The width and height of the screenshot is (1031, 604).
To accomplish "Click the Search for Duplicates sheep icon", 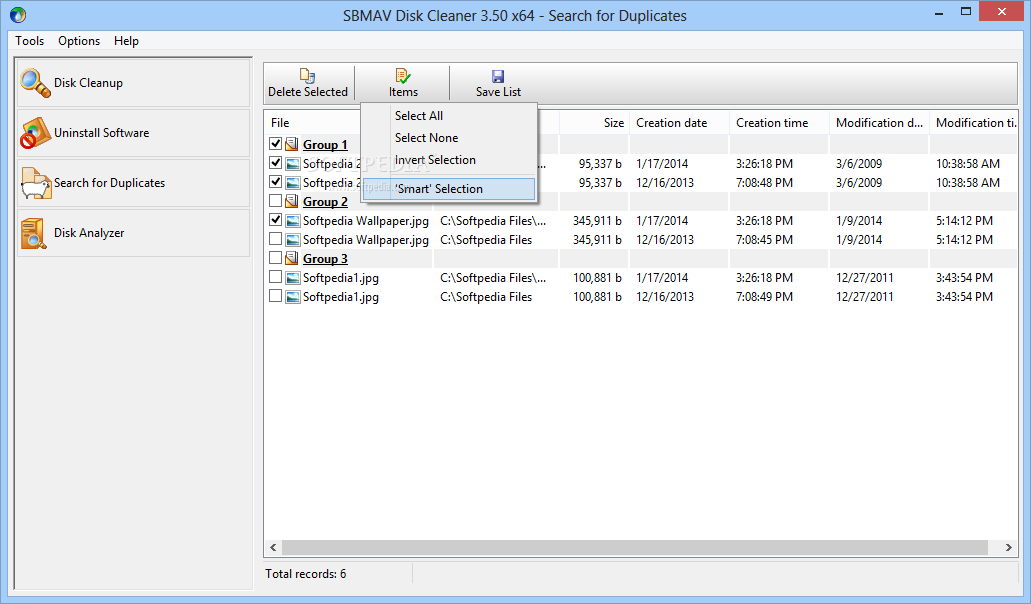I will (36, 183).
